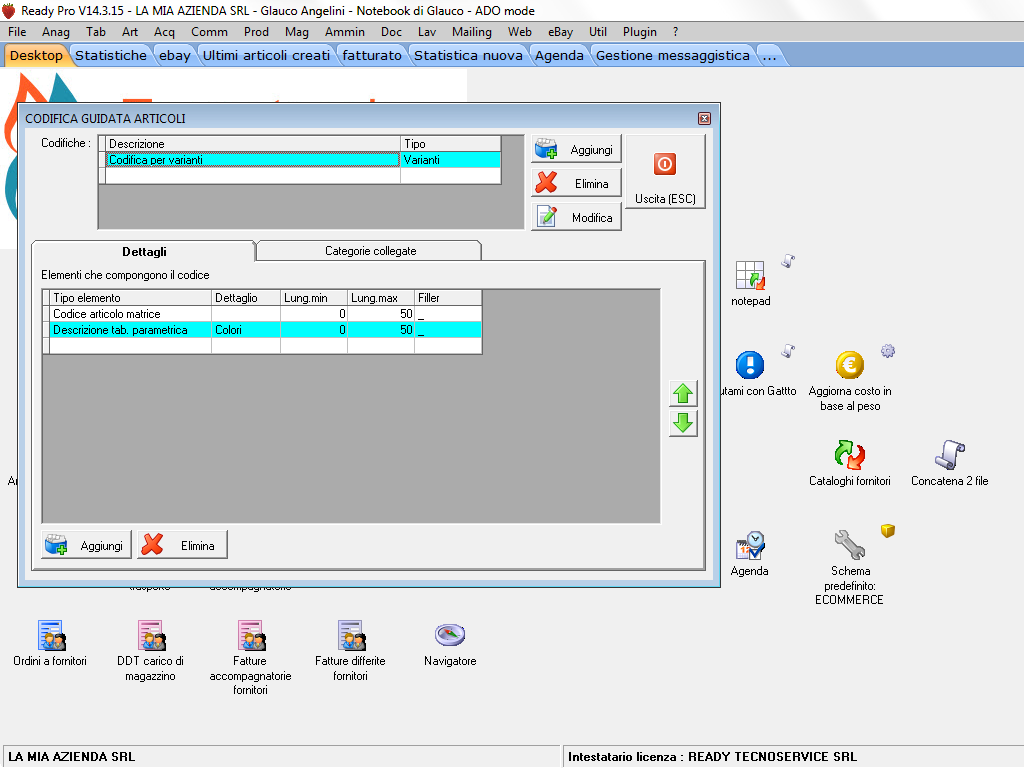Open the Web menu

pyautogui.click(x=520, y=32)
